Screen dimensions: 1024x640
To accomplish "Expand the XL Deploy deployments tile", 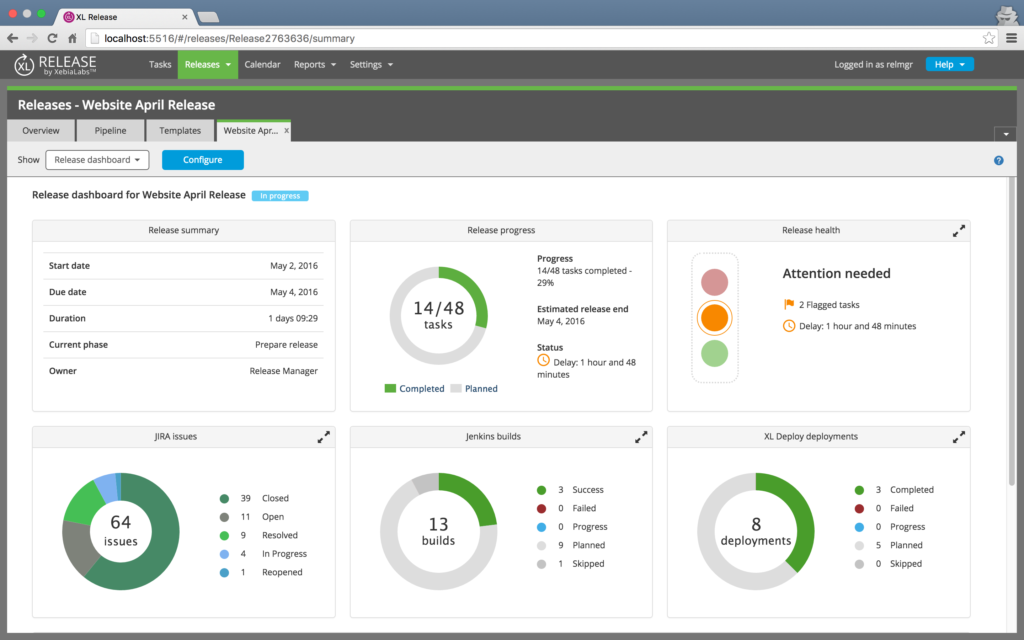I will coord(959,437).
